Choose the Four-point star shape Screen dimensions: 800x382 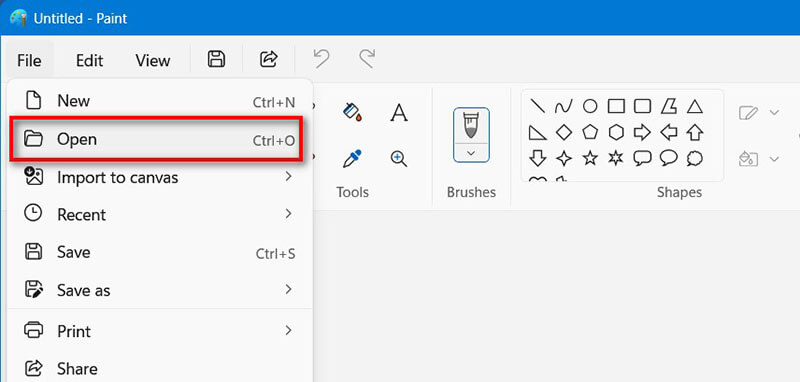tap(564, 159)
